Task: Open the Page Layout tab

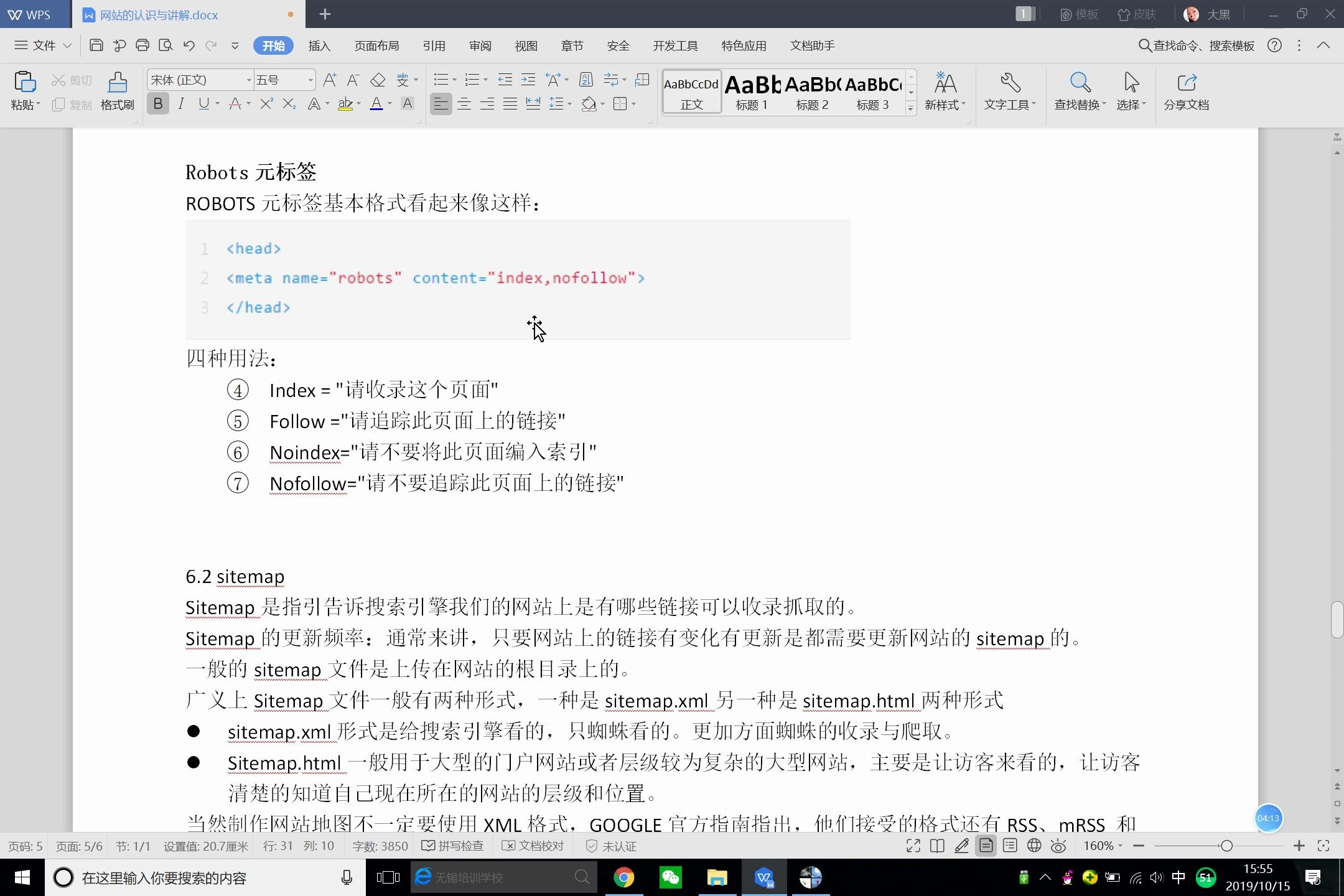Action: (x=376, y=45)
